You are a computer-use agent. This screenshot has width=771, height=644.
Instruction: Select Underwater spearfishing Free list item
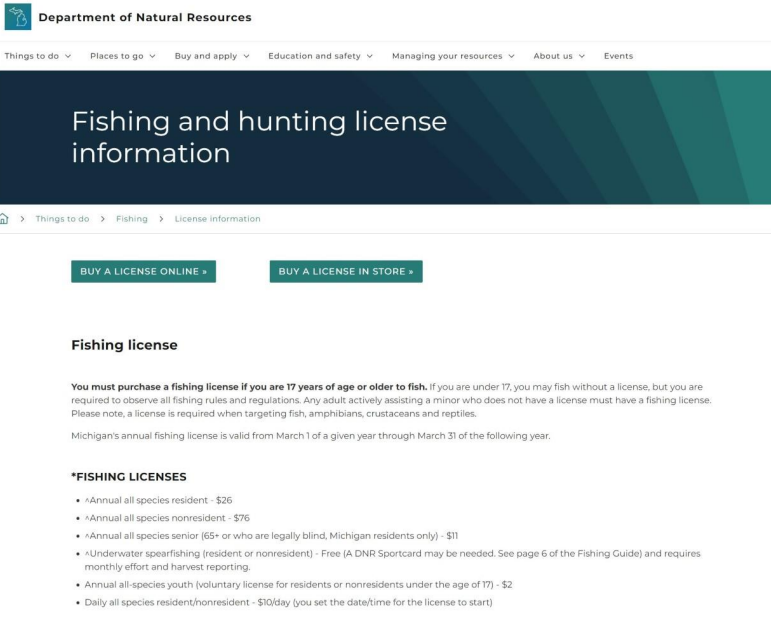tap(392, 560)
